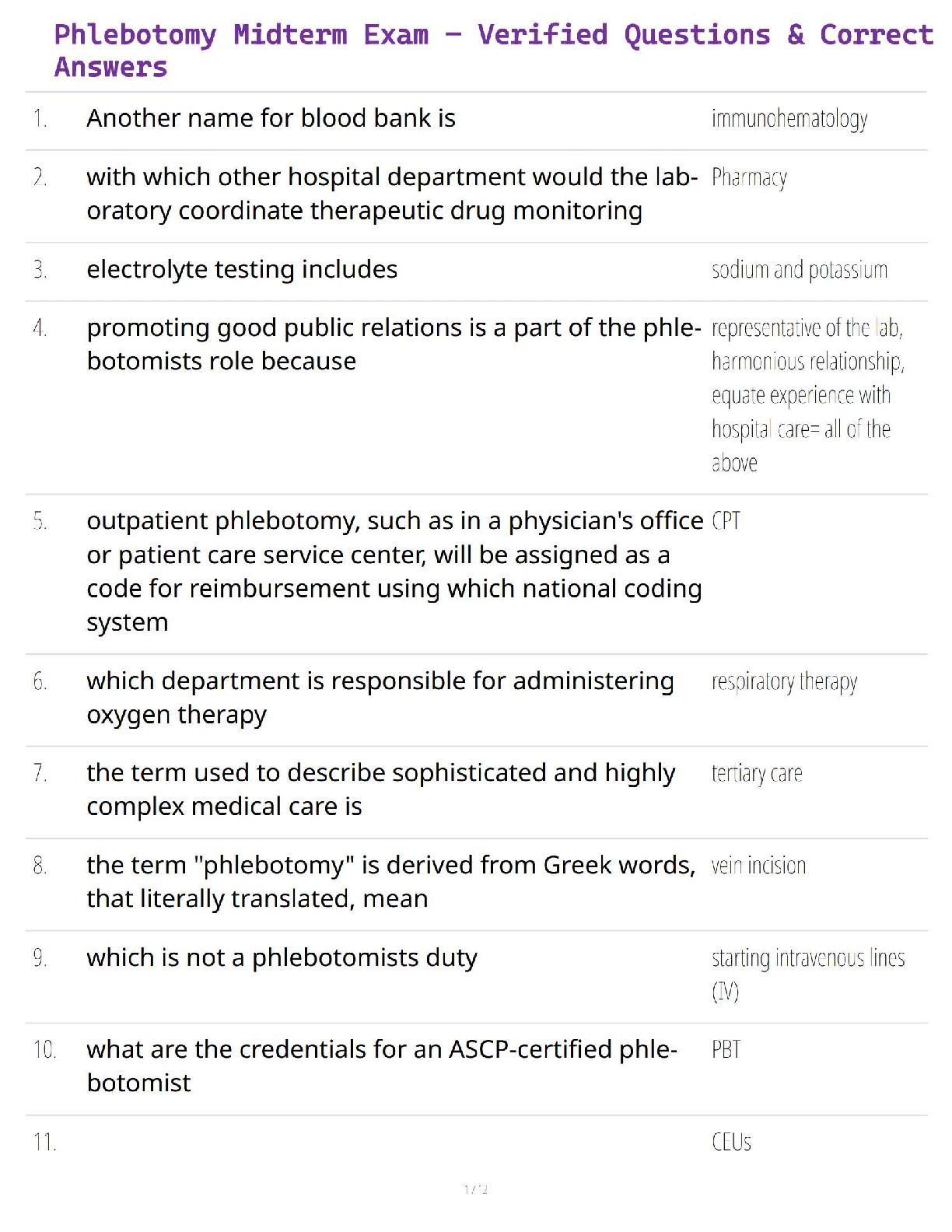Click the 'Pharmacy' answer text

pos(749,178)
